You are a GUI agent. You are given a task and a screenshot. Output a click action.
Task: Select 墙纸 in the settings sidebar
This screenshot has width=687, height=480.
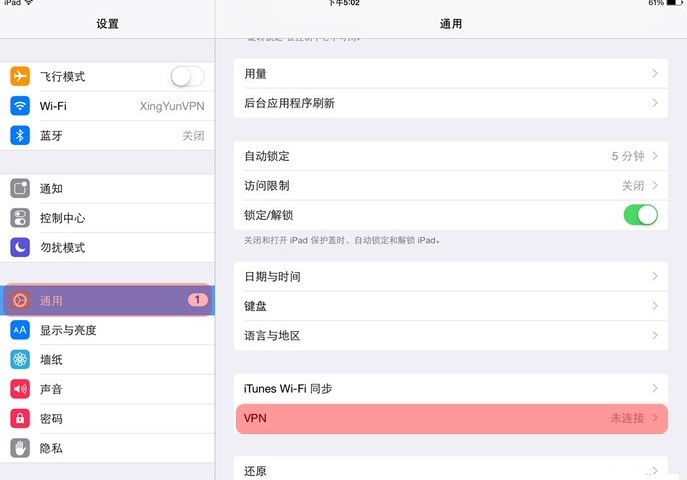[107, 360]
